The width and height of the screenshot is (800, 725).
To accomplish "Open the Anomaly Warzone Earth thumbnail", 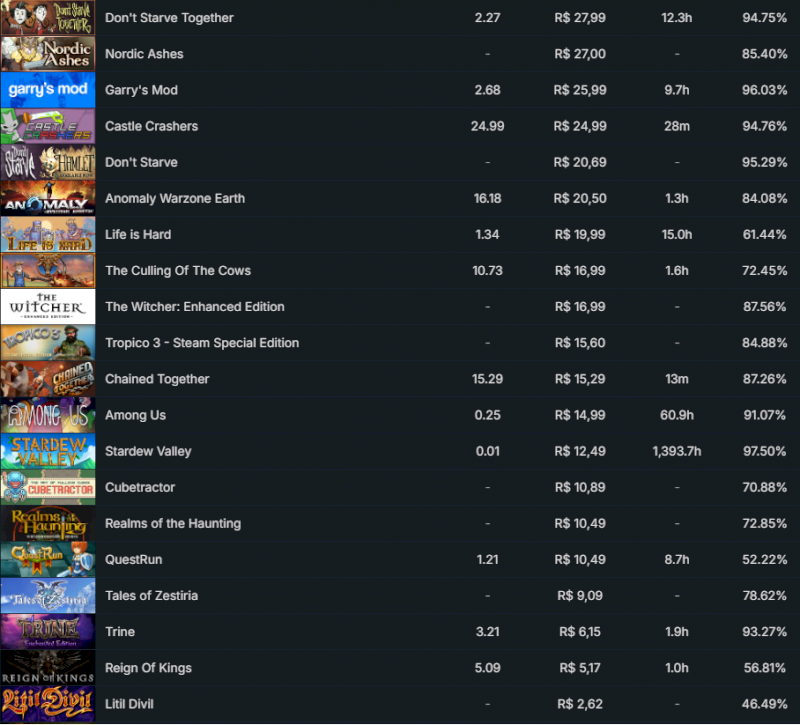I will [48, 198].
